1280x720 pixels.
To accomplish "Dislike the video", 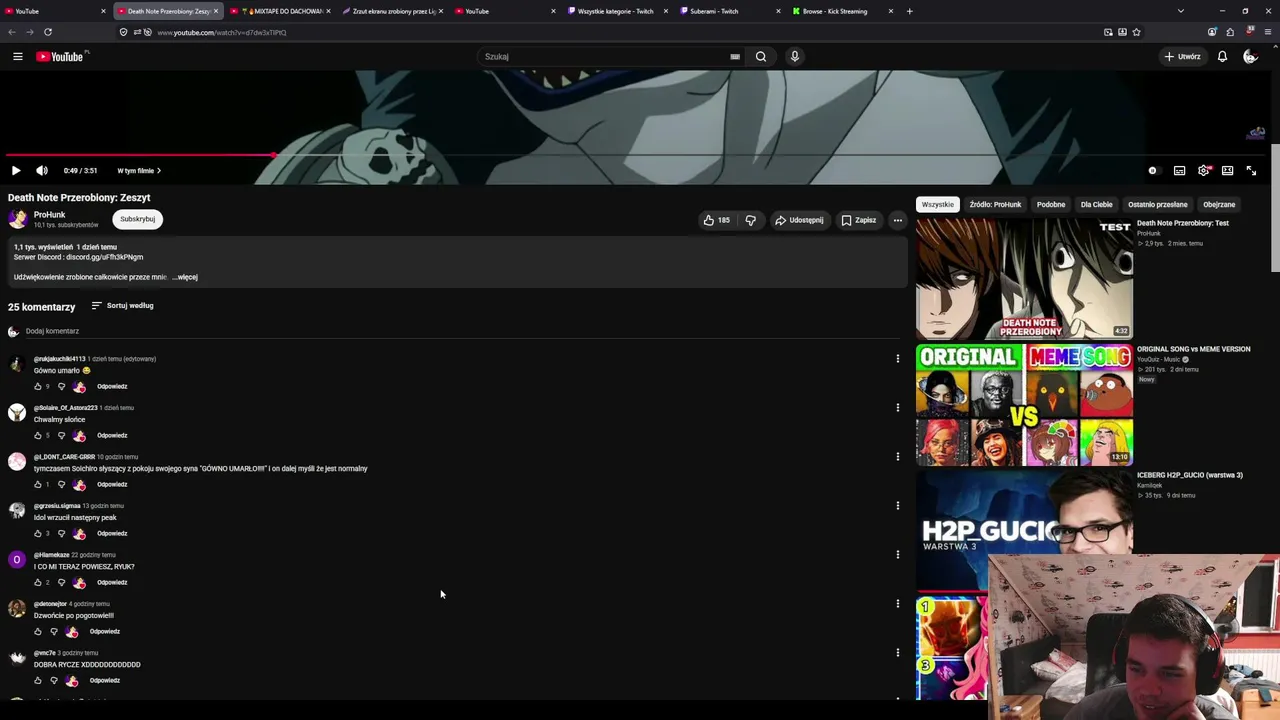I will (751, 220).
